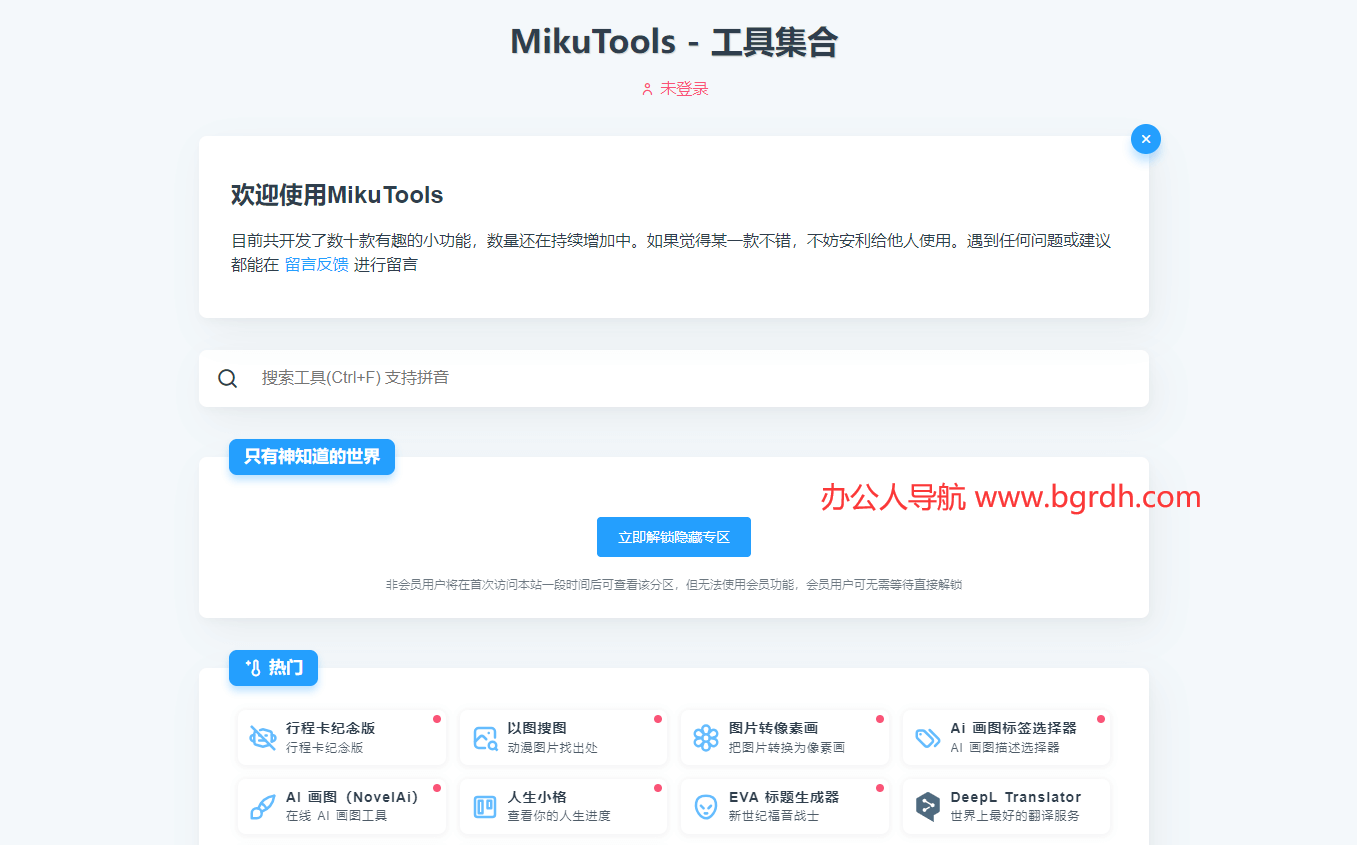Click the 欢迎使用MikuTools heading
The width and height of the screenshot is (1357, 845).
point(337,195)
